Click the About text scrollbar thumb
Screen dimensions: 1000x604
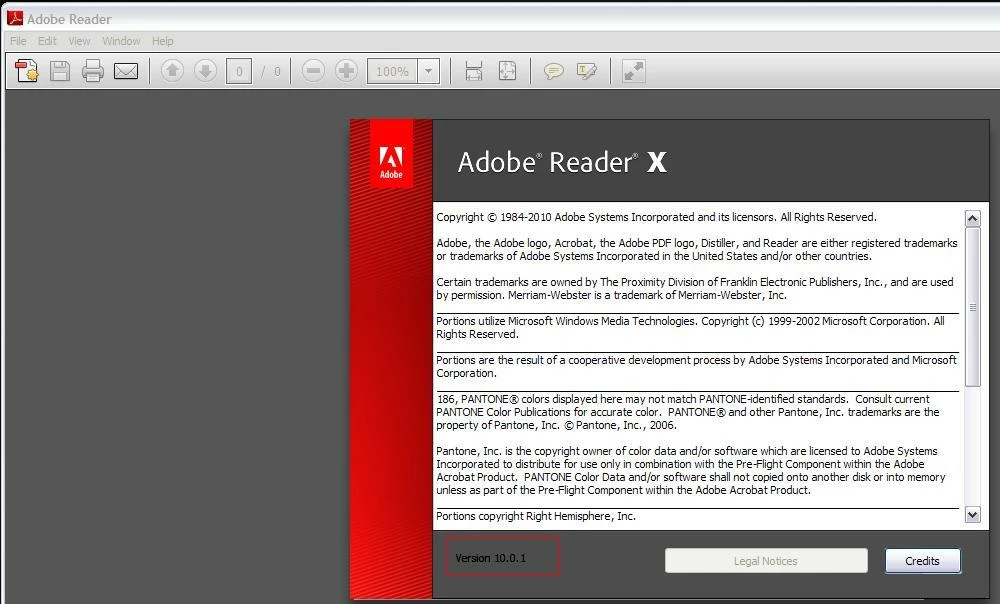[x=973, y=307]
